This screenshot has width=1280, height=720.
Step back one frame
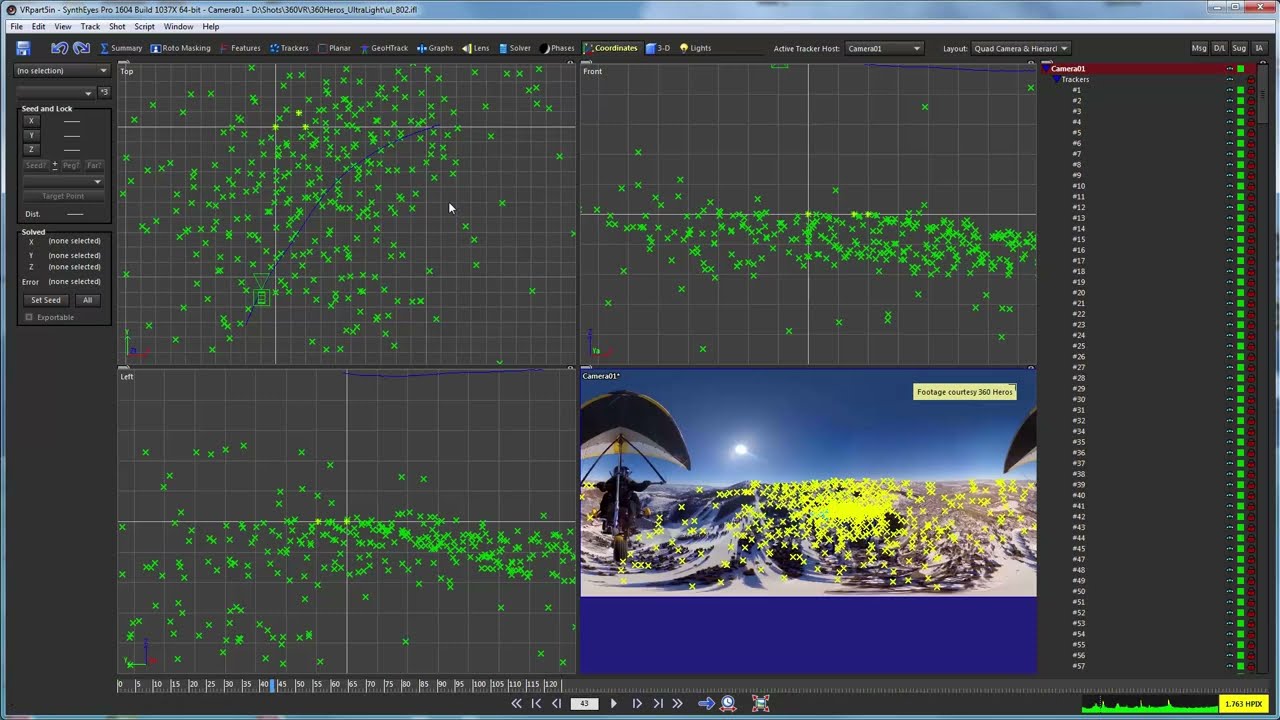(557, 704)
